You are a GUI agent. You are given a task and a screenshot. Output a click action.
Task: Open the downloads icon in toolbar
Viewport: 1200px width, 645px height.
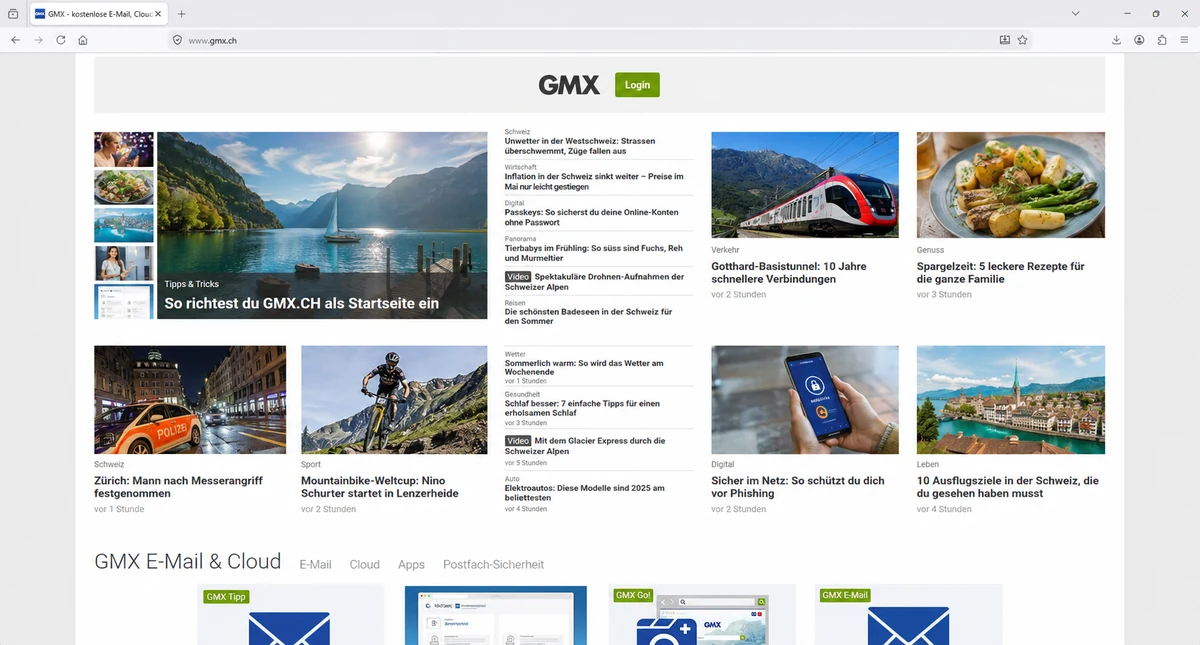[x=1117, y=40]
